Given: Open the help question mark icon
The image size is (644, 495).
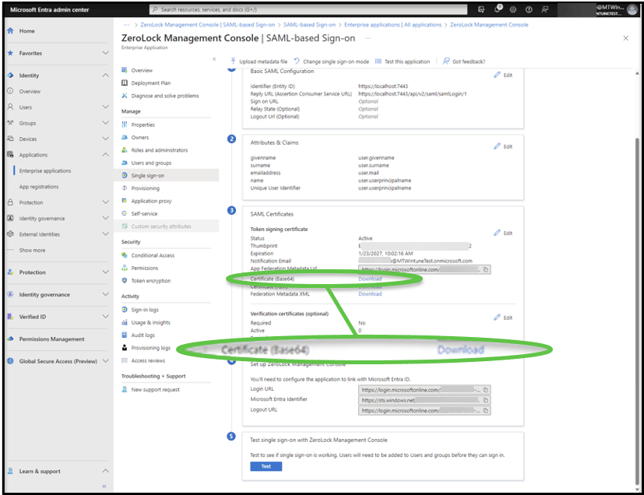Looking at the screenshot, I should click(529, 9).
